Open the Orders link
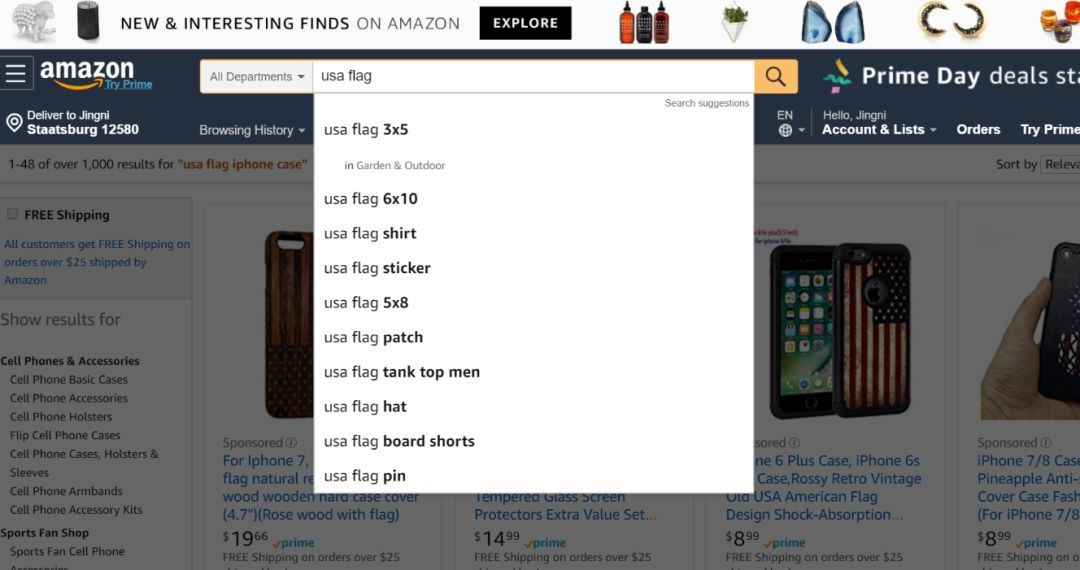This screenshot has width=1080, height=570. (x=977, y=129)
